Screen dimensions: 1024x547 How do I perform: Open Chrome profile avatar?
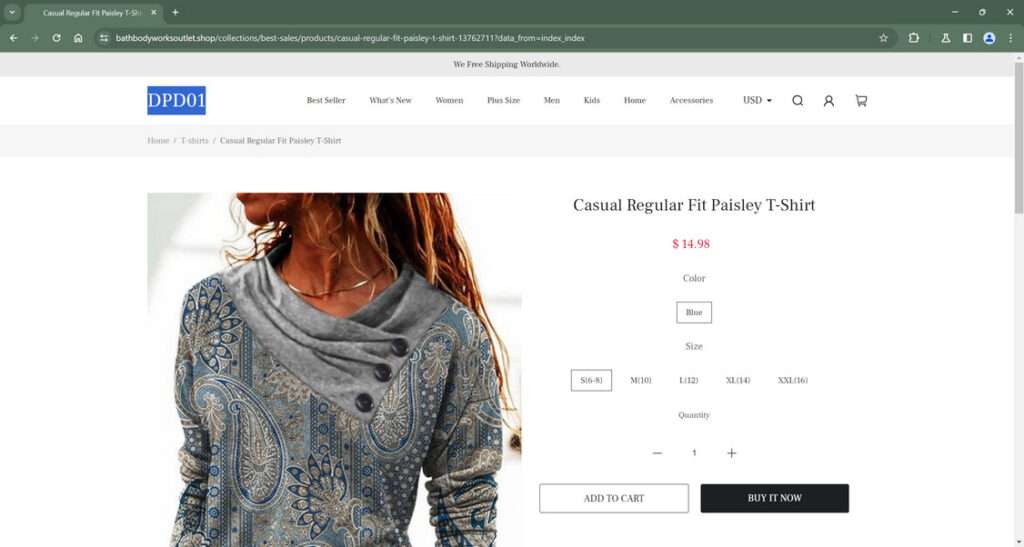coord(989,38)
